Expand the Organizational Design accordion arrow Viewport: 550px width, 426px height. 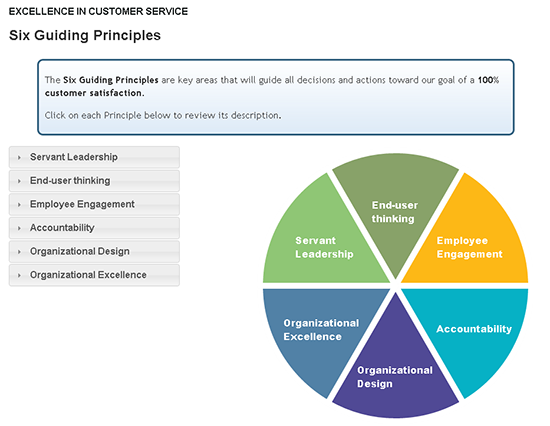click(x=19, y=252)
